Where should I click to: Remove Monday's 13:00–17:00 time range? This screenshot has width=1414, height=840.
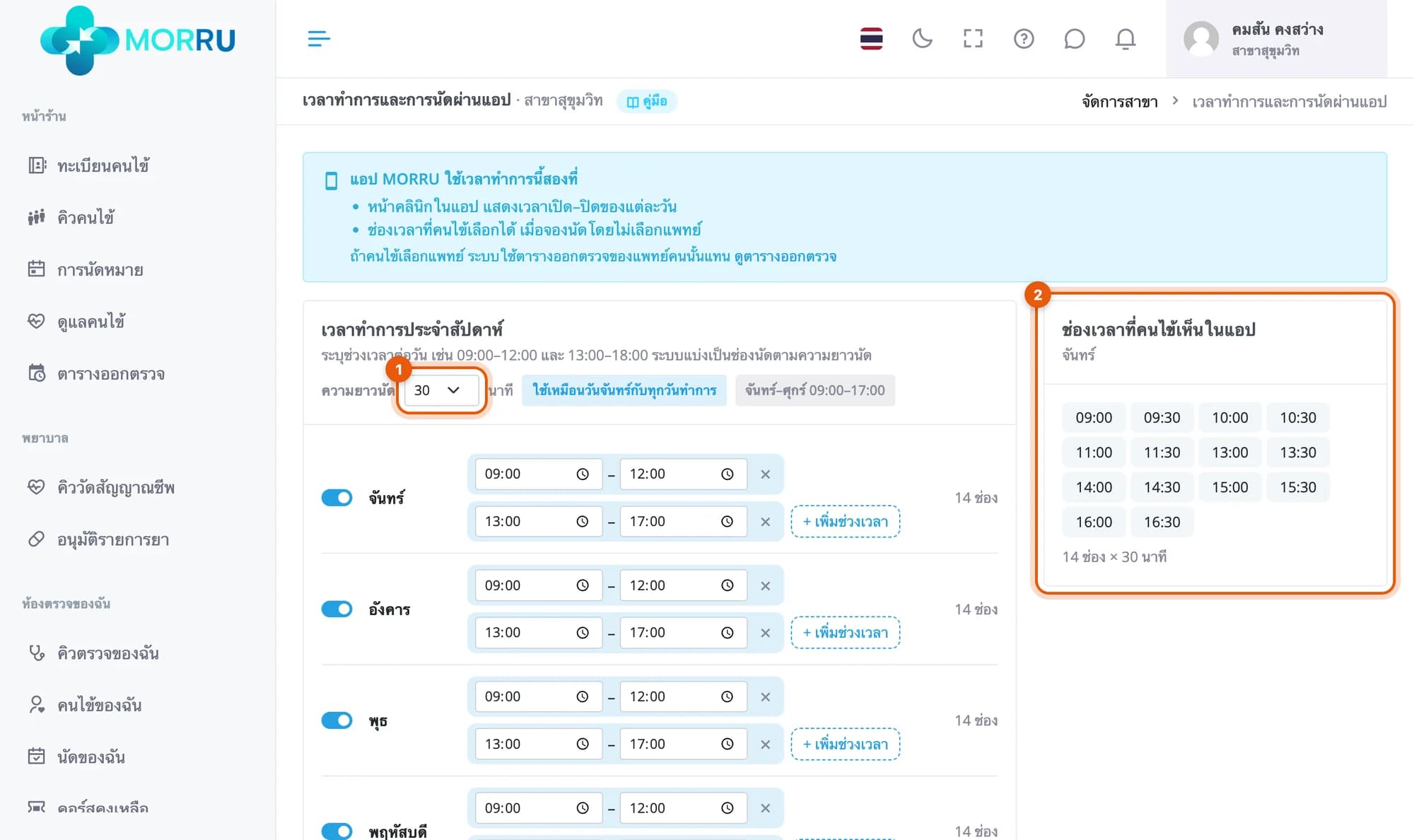pyautogui.click(x=765, y=522)
